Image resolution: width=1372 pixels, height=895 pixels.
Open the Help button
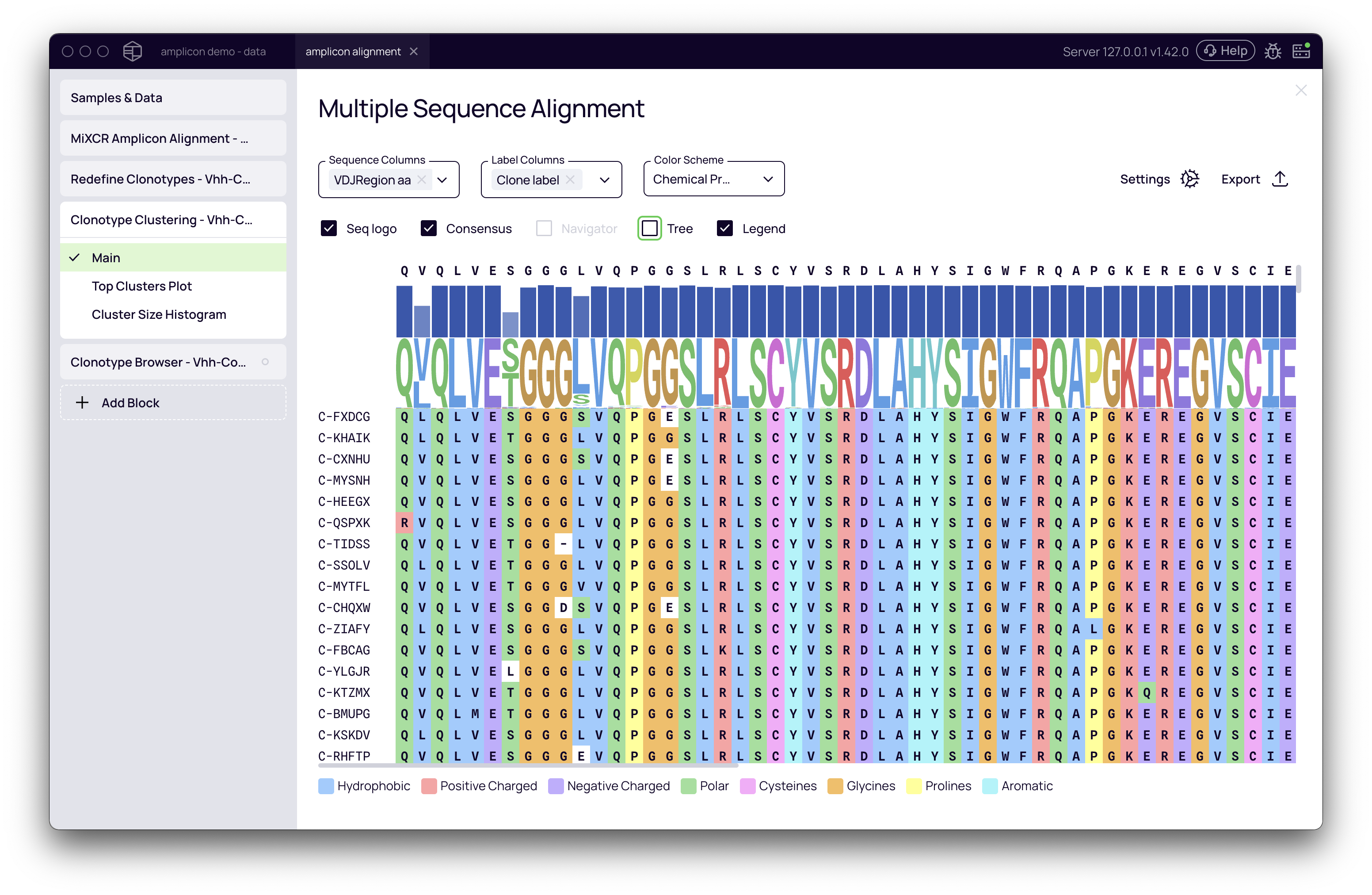click(x=1226, y=50)
